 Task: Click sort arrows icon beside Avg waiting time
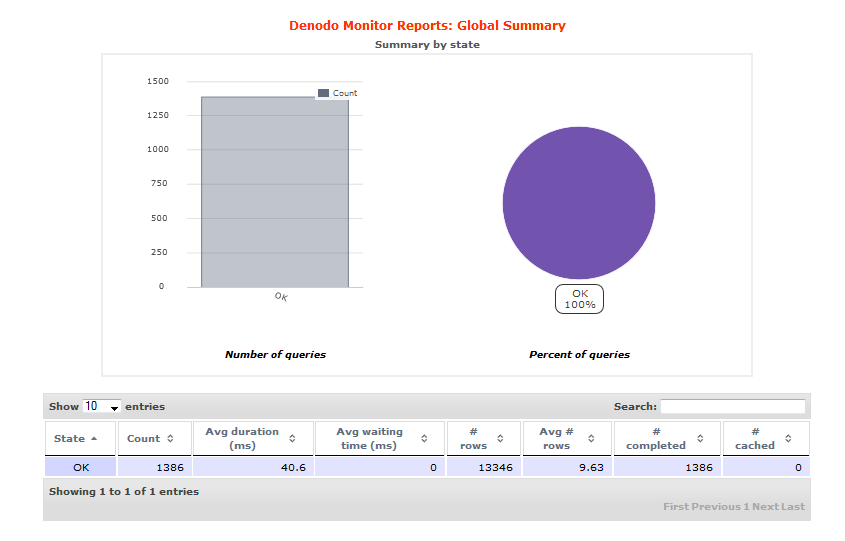click(424, 439)
